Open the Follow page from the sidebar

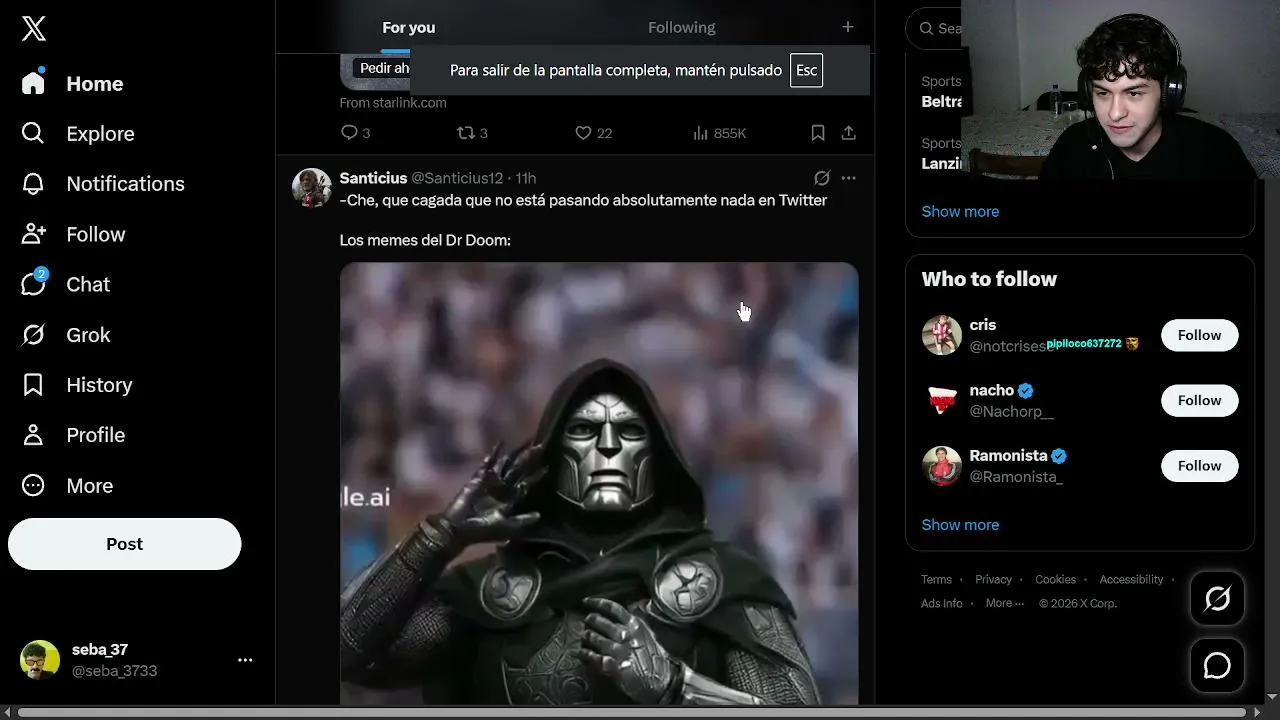pos(73,234)
